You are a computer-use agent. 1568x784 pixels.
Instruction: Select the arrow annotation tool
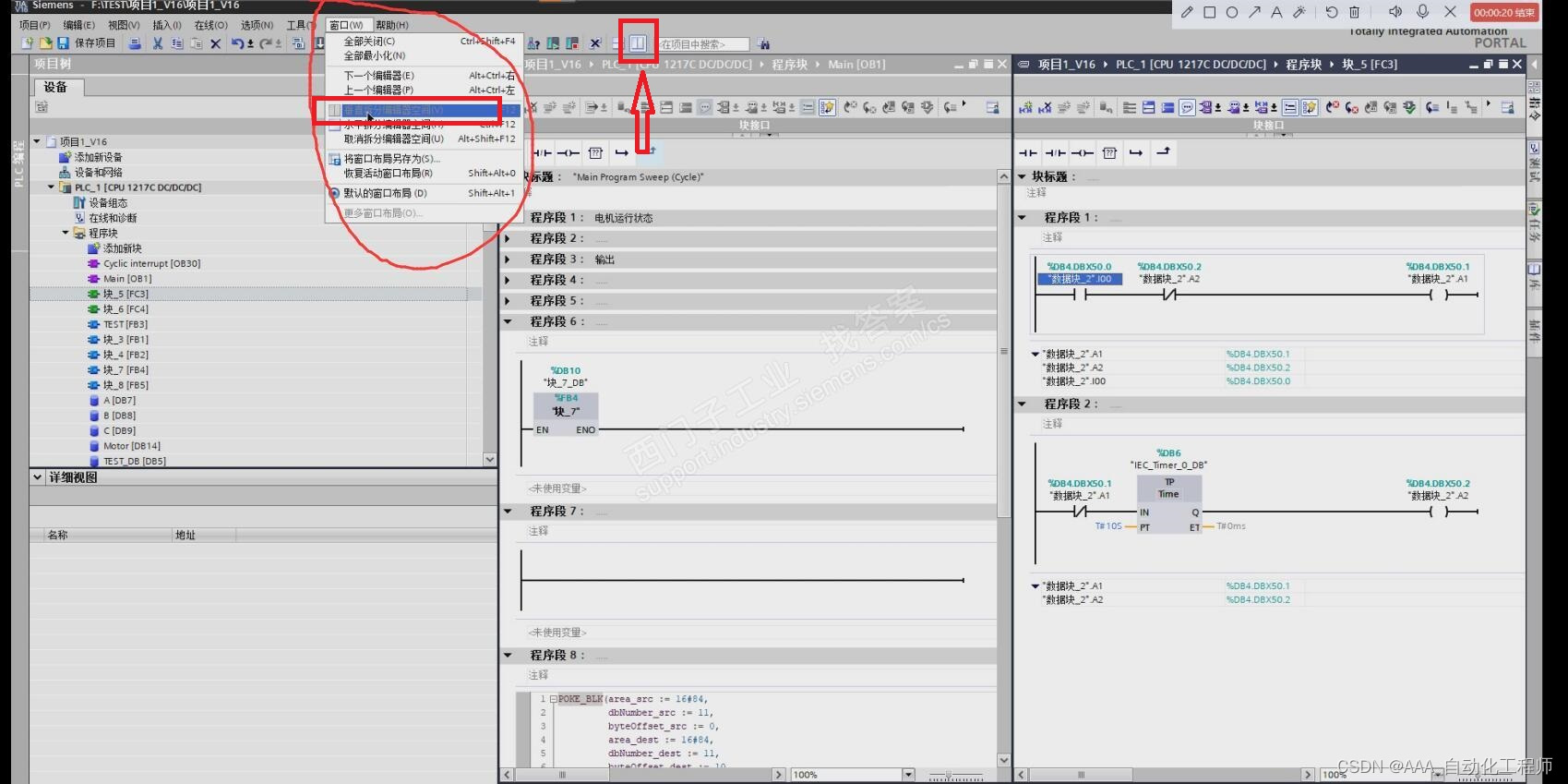tap(1254, 12)
